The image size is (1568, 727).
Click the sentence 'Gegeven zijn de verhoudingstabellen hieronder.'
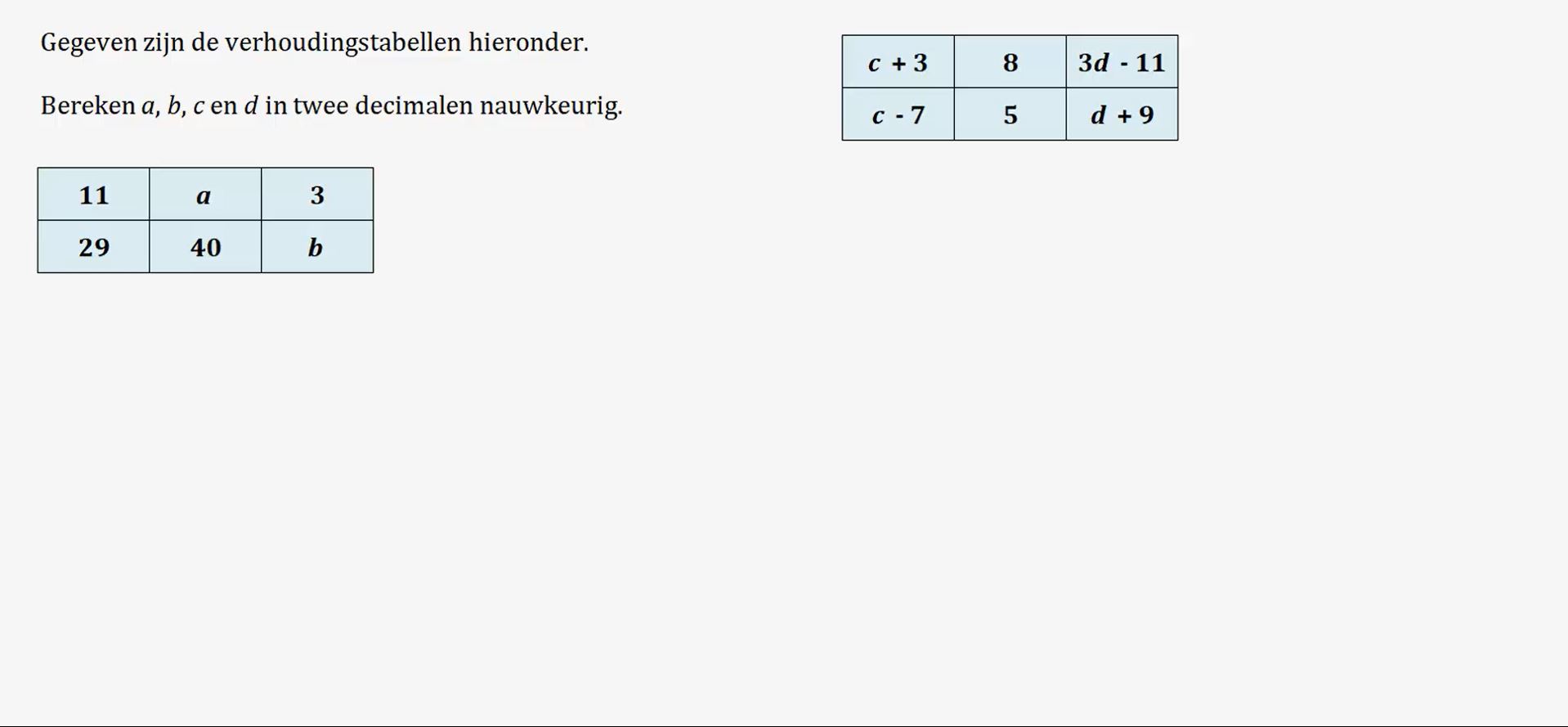click(x=315, y=43)
